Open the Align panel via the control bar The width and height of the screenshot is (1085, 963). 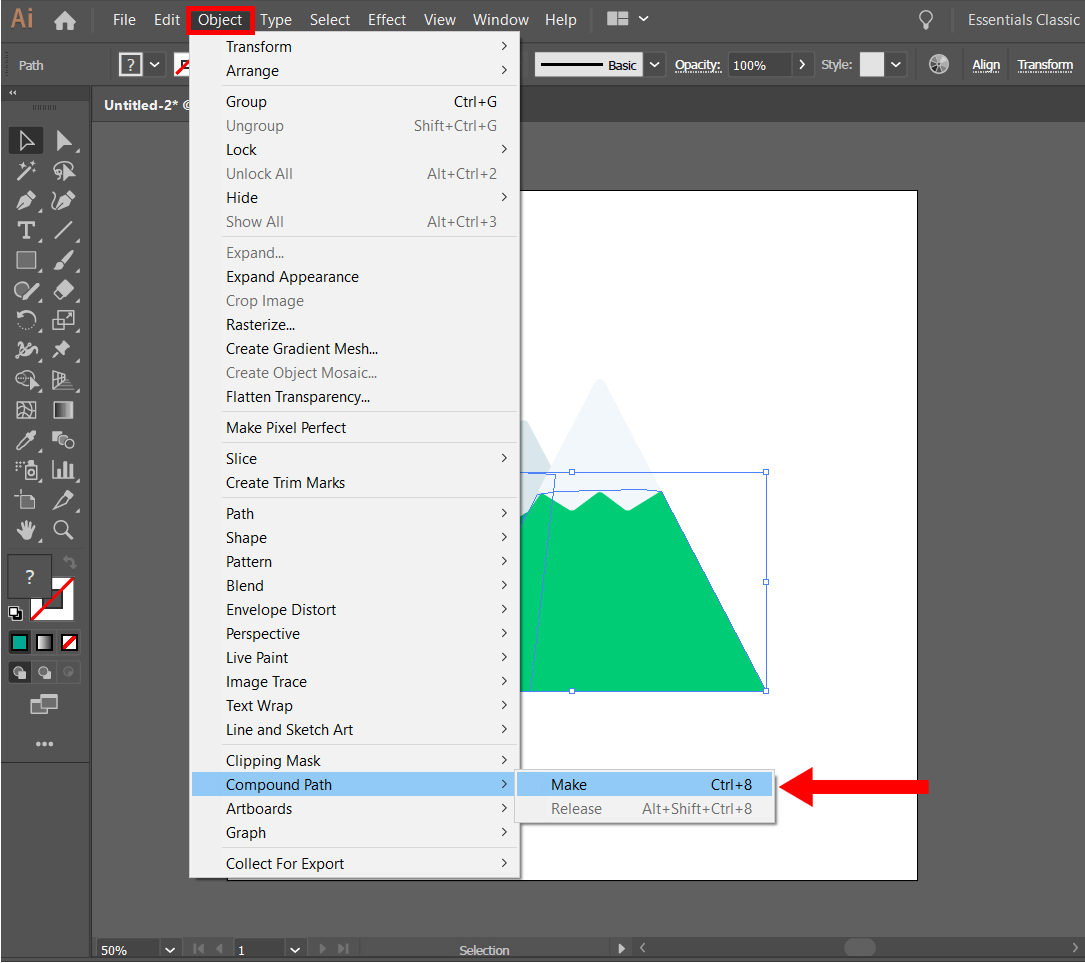point(985,64)
